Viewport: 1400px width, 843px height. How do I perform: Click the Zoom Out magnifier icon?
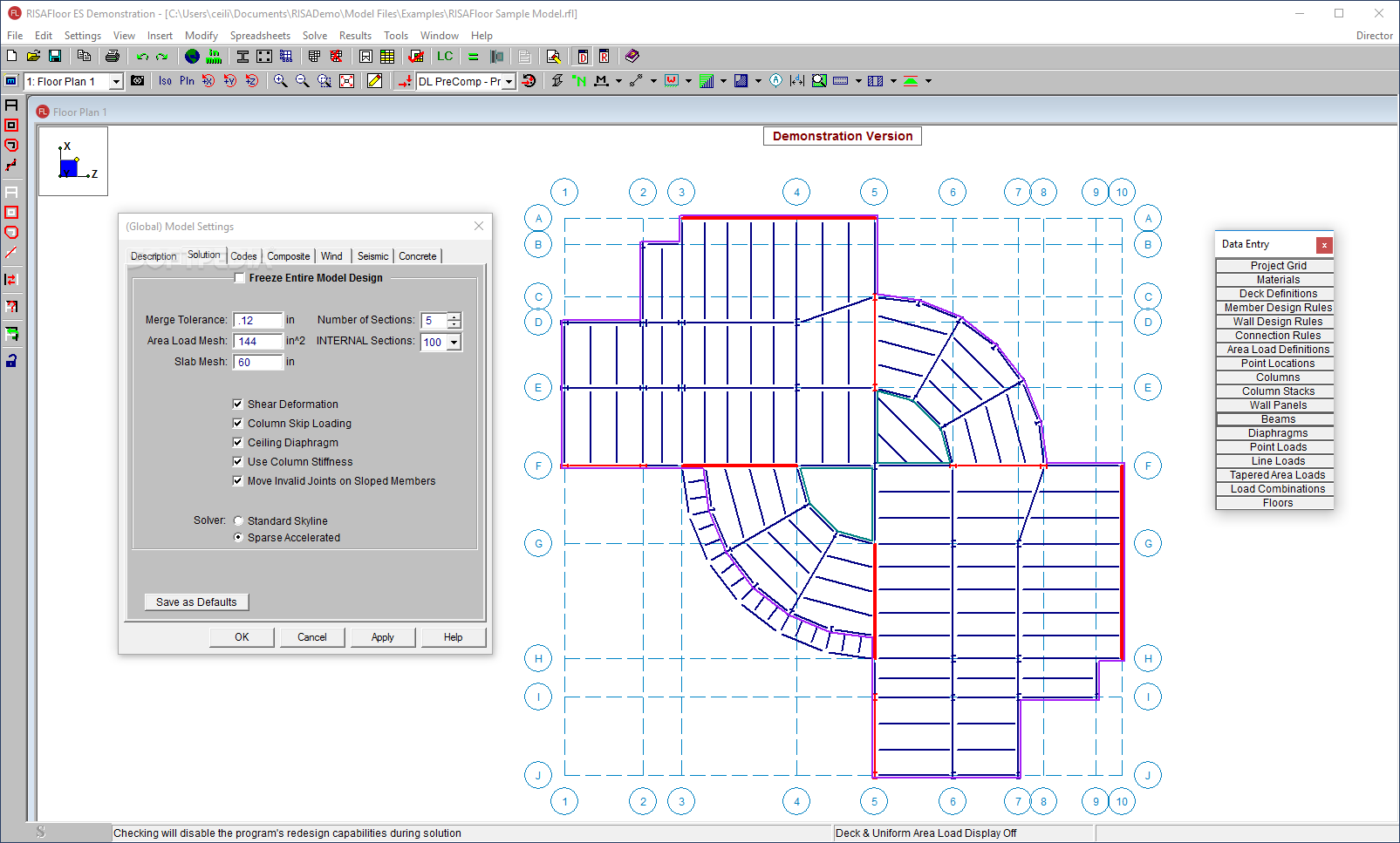coord(303,80)
